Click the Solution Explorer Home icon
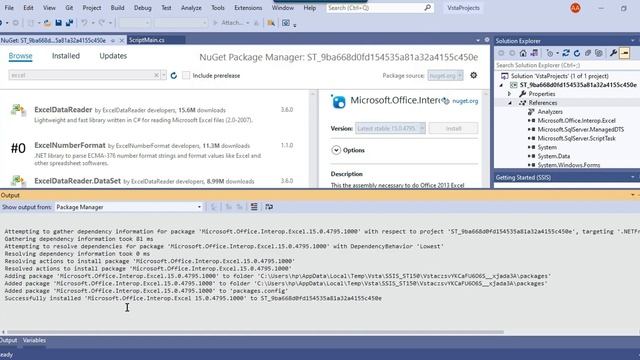The height and width of the screenshot is (360, 640). [523, 53]
